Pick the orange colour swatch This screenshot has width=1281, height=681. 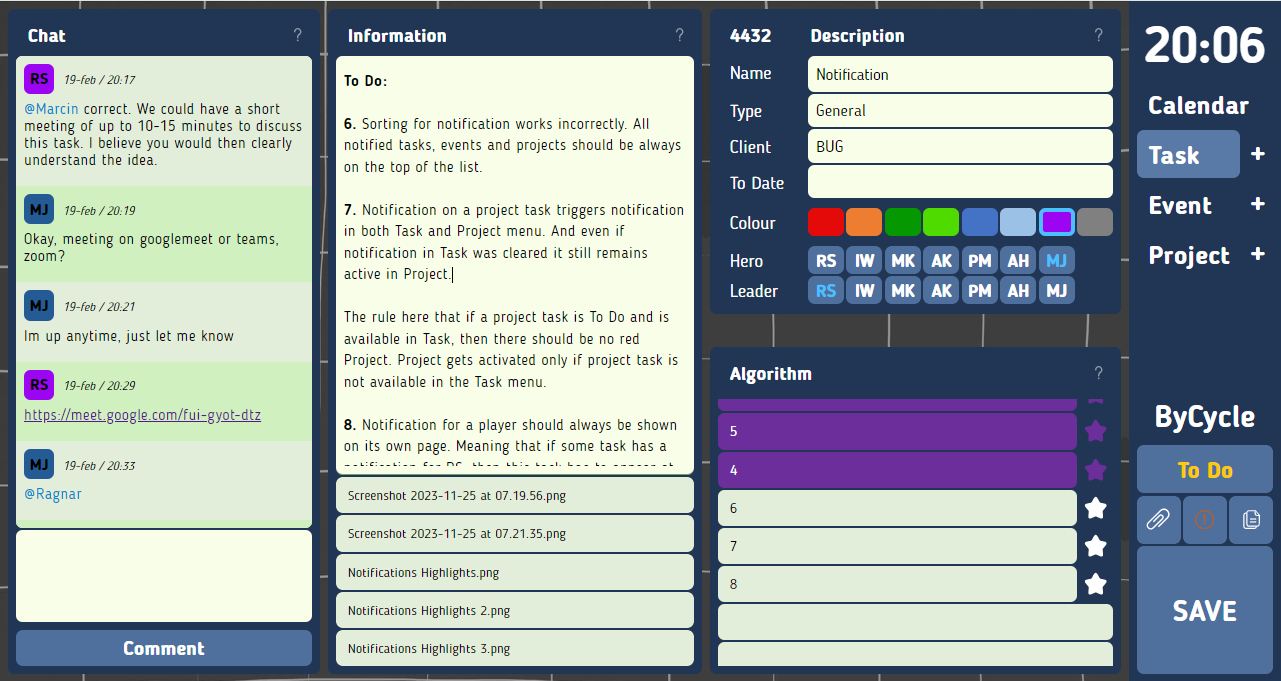point(864,222)
